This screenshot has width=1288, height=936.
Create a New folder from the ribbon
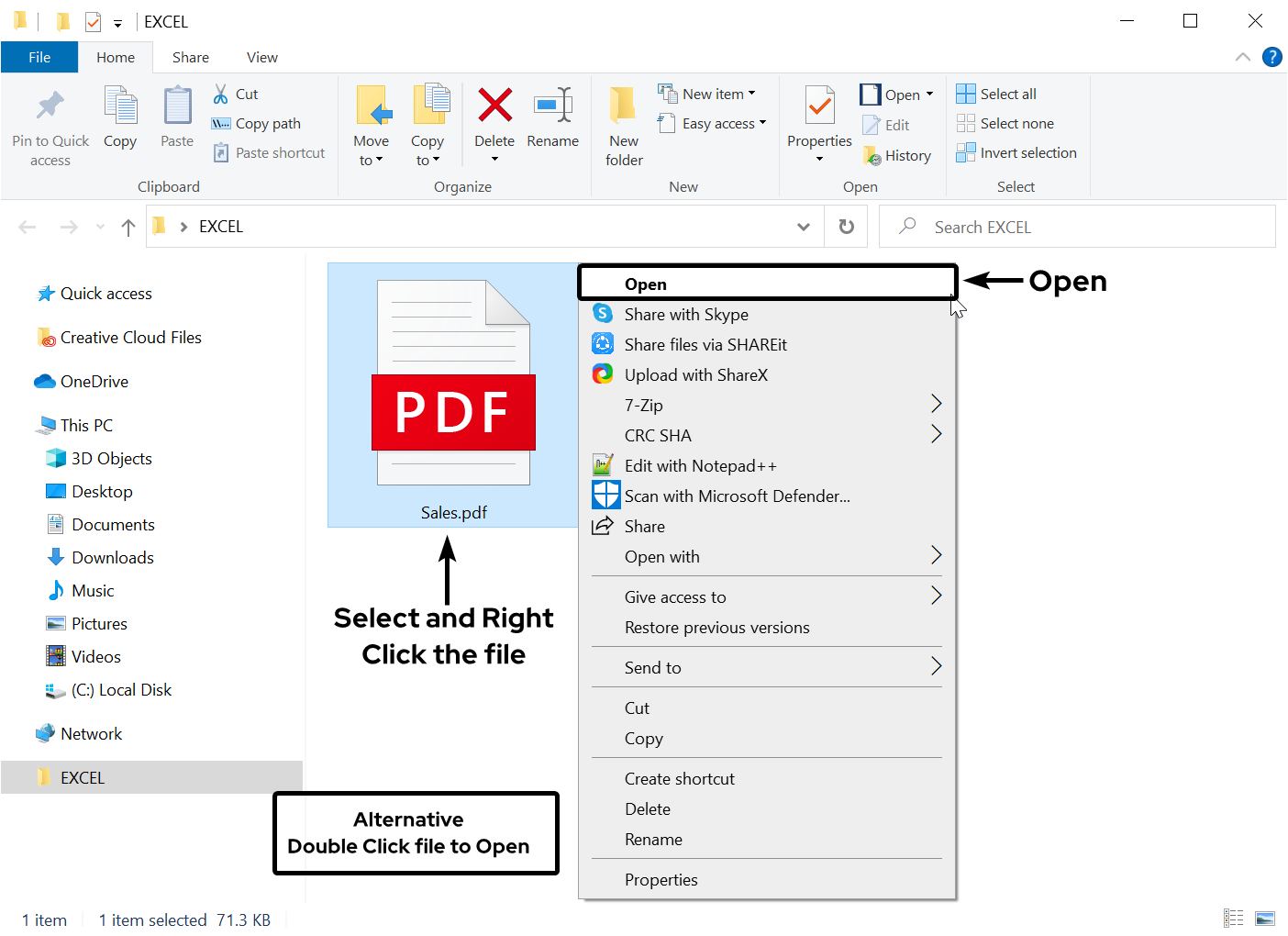pyautogui.click(x=623, y=124)
